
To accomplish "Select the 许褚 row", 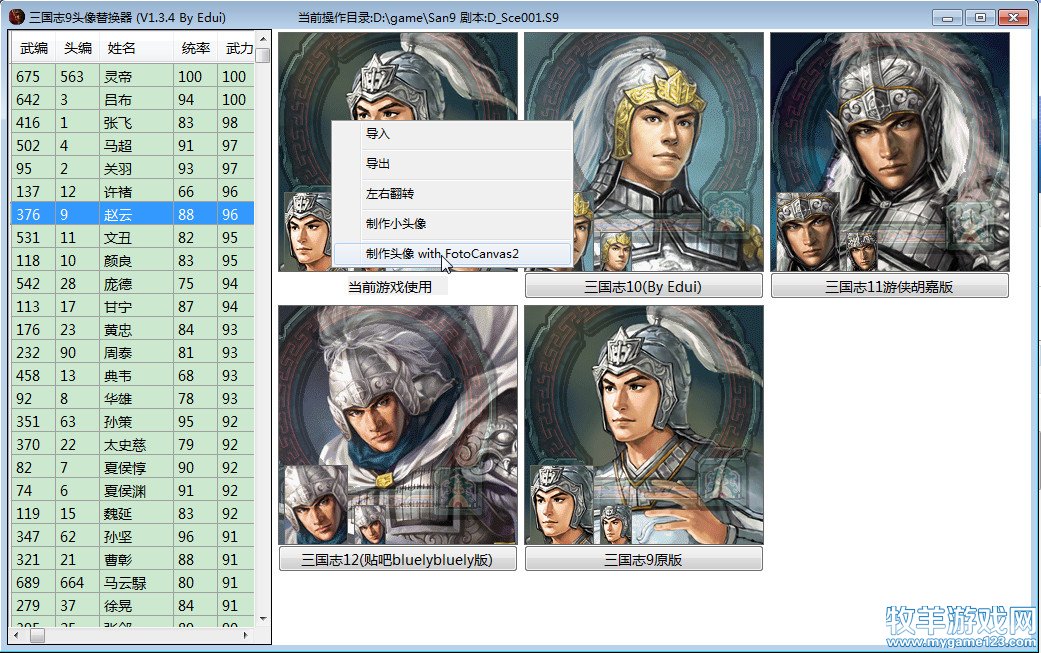I will click(x=133, y=191).
